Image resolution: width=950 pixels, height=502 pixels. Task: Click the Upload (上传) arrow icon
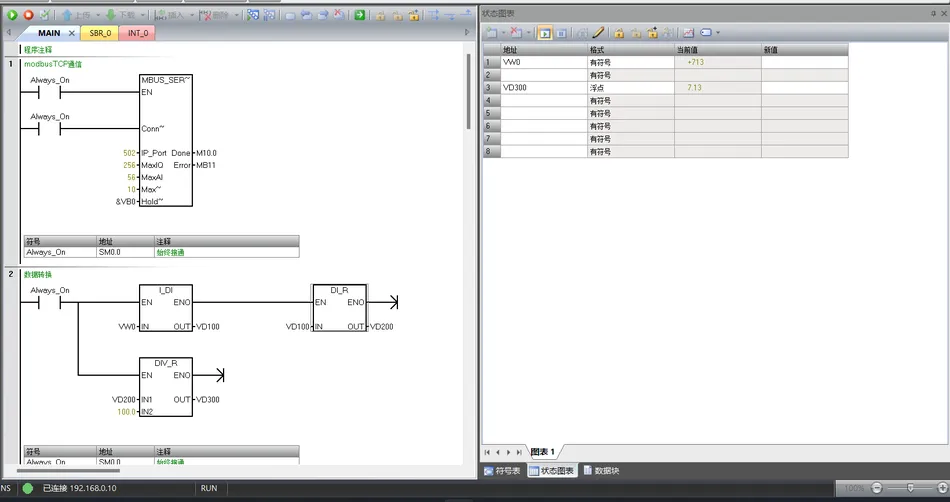tap(67, 15)
